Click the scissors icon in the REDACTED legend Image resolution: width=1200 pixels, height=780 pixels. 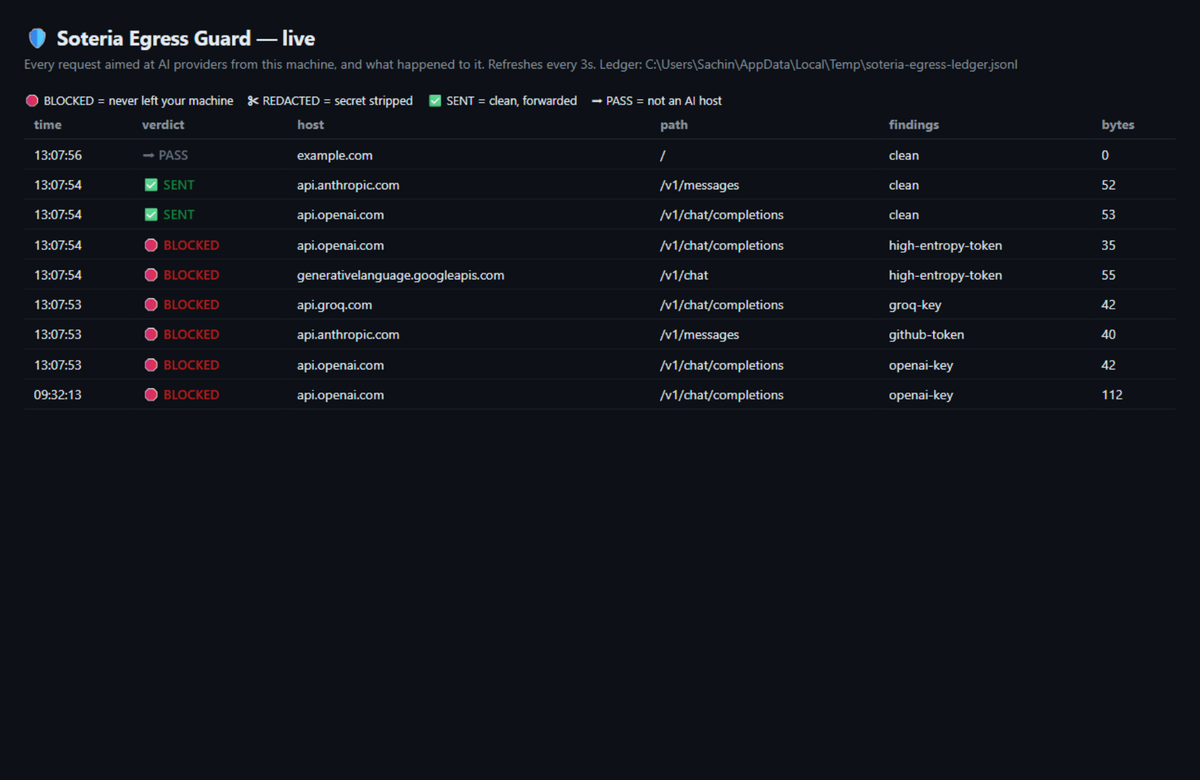pos(253,101)
